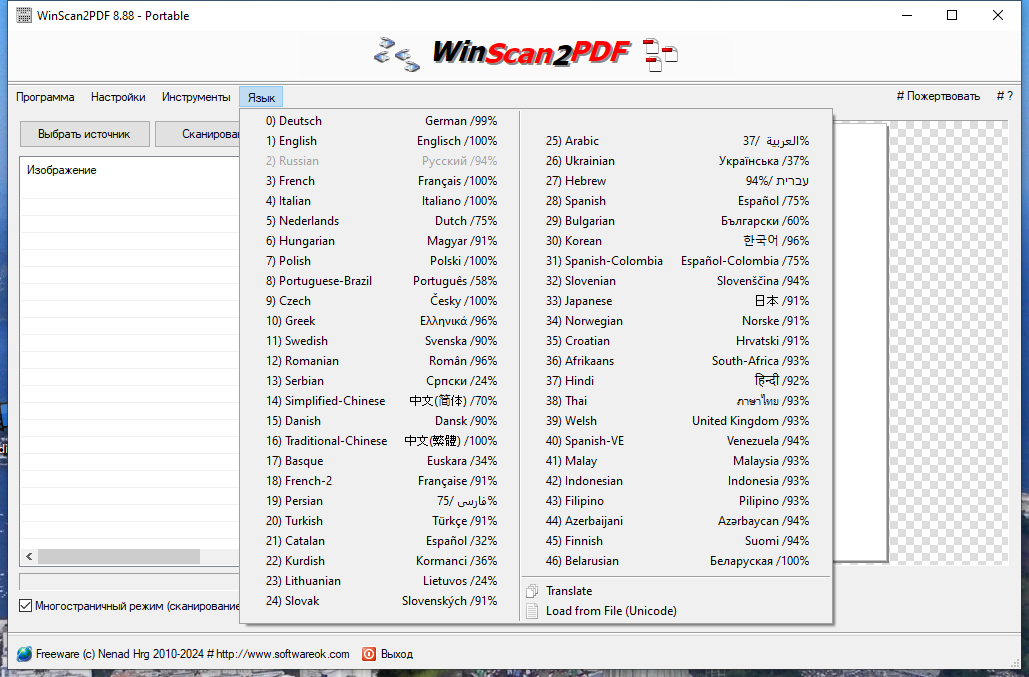Image resolution: width=1029 pixels, height=677 pixels.
Task: Choose the 22) Kurdish language
Action: click(381, 561)
